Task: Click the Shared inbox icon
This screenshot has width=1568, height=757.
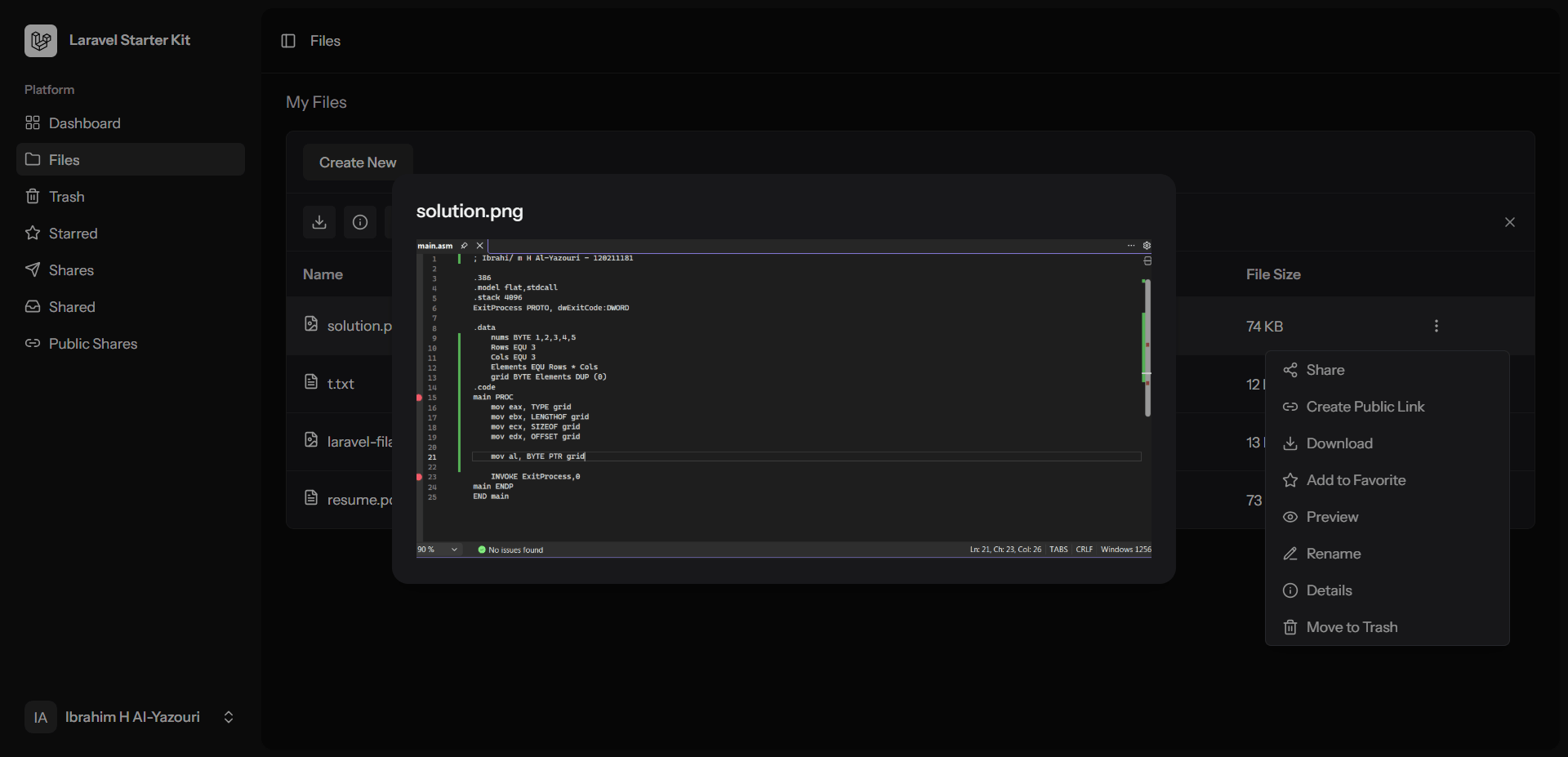Action: [33, 306]
